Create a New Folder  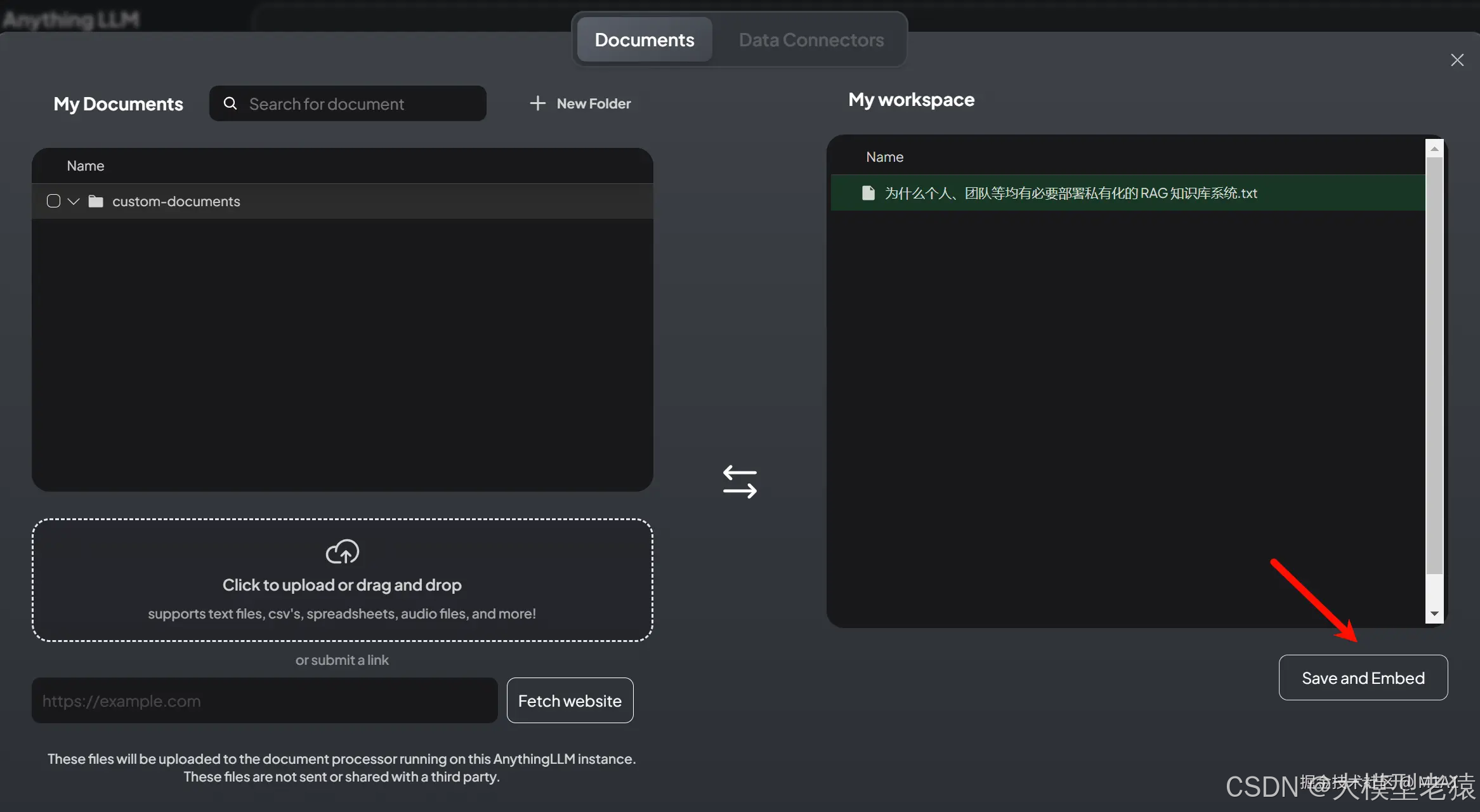click(x=580, y=103)
